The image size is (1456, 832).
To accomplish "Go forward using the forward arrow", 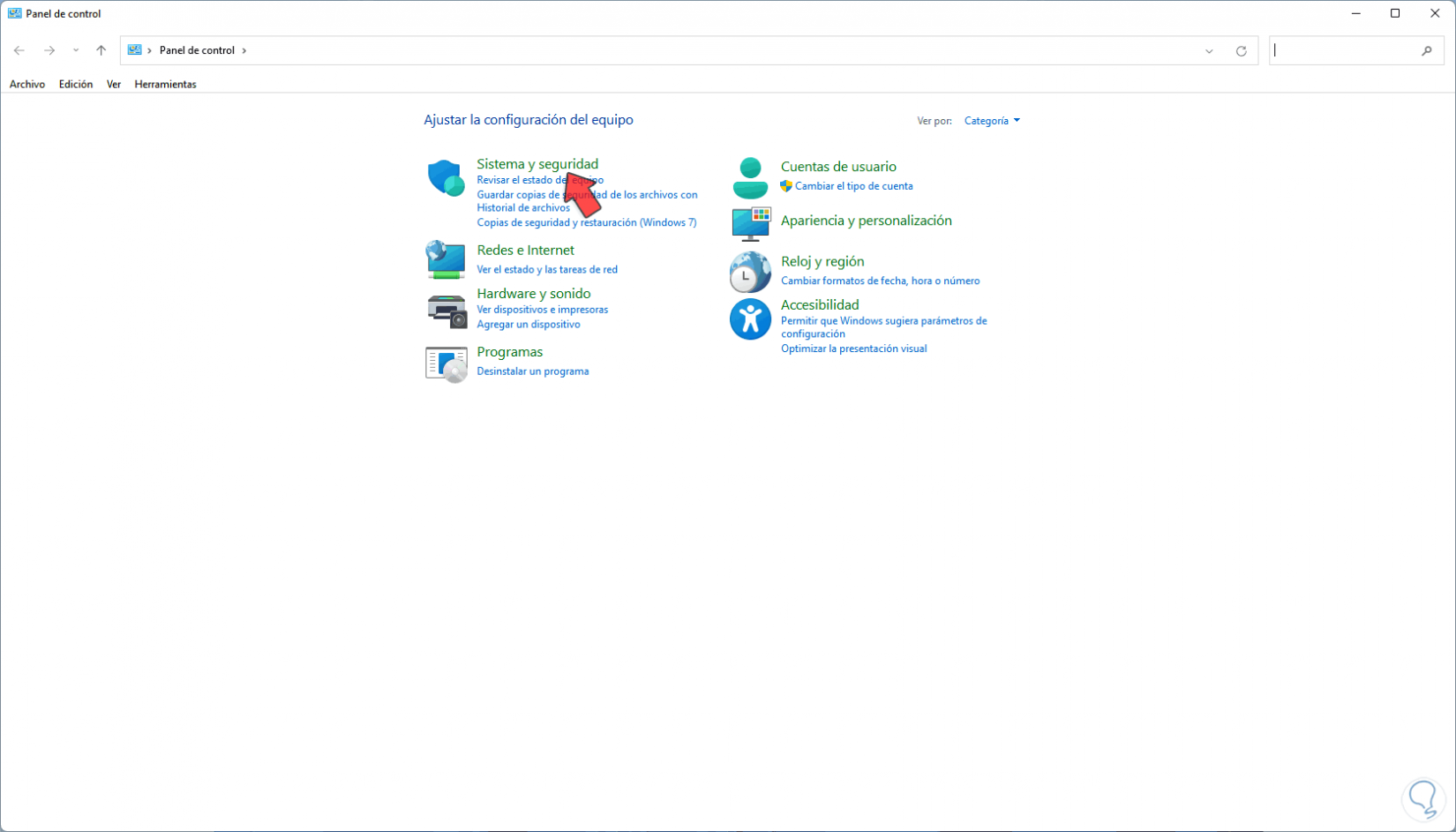I will point(49,50).
